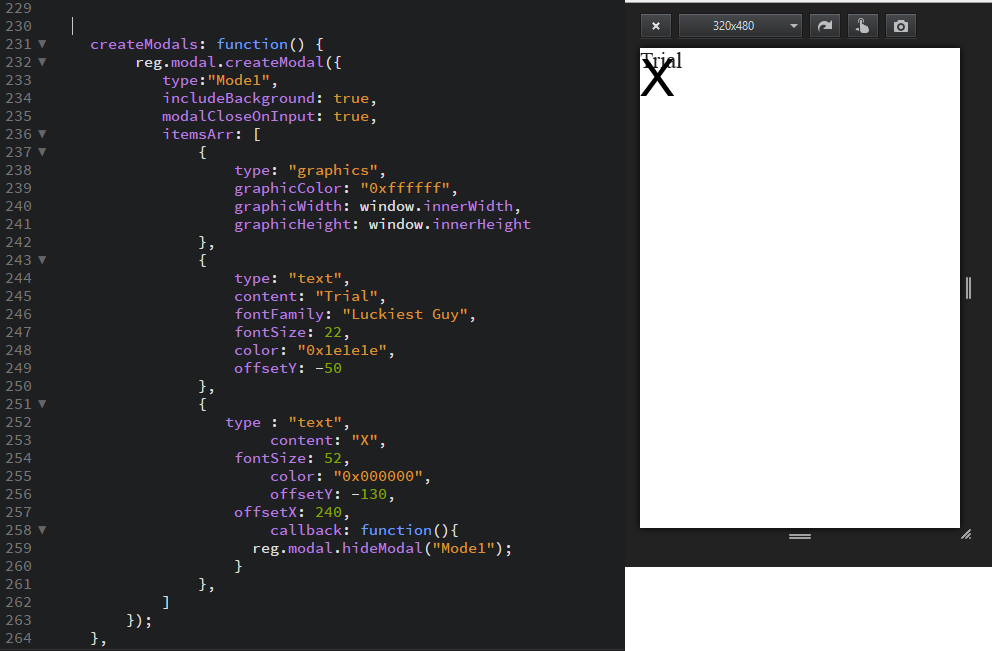Click the "Trial" content string in code
992x651 pixels.
[347, 296]
